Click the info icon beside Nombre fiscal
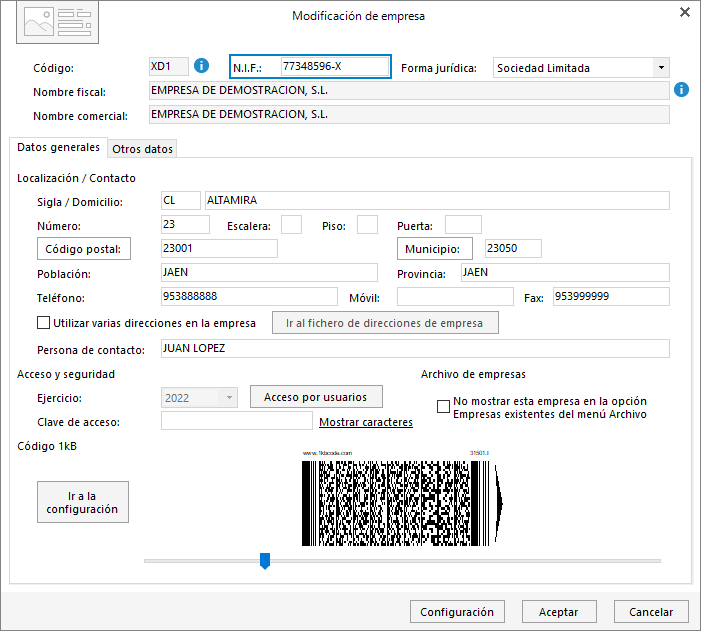Screen dimensions: 701x631 (681, 89)
